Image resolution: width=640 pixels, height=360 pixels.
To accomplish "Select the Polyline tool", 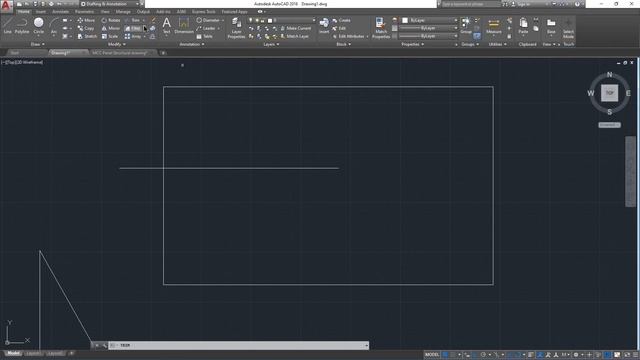I will 22,25.
